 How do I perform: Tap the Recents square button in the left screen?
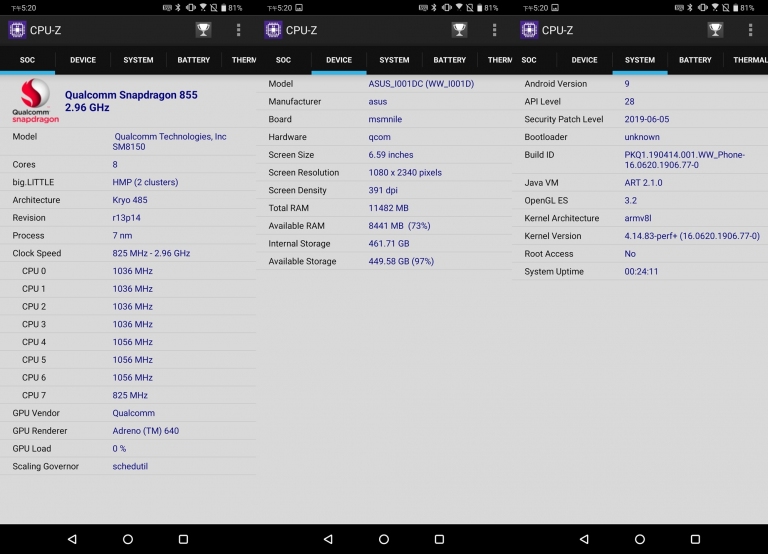click(x=183, y=539)
